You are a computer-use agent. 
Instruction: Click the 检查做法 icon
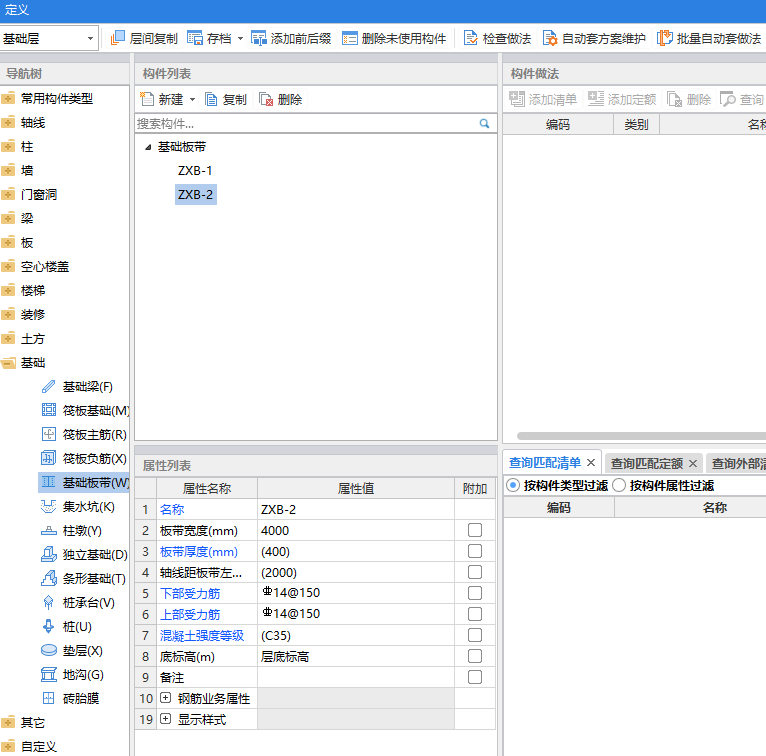click(470, 38)
